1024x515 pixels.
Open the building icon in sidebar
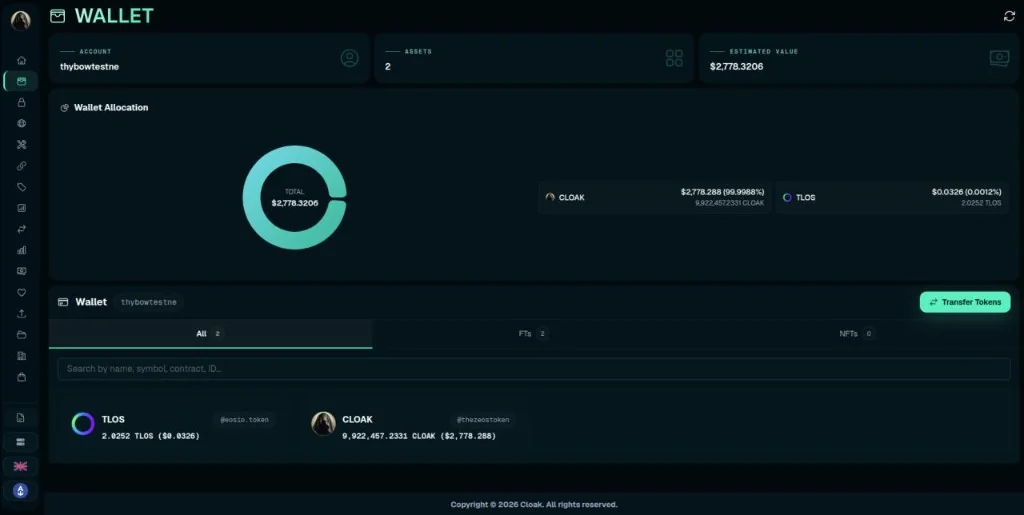tap(22, 356)
